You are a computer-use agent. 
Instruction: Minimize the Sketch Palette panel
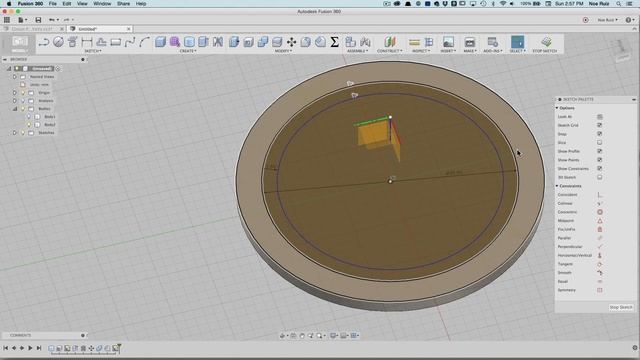click(634, 100)
